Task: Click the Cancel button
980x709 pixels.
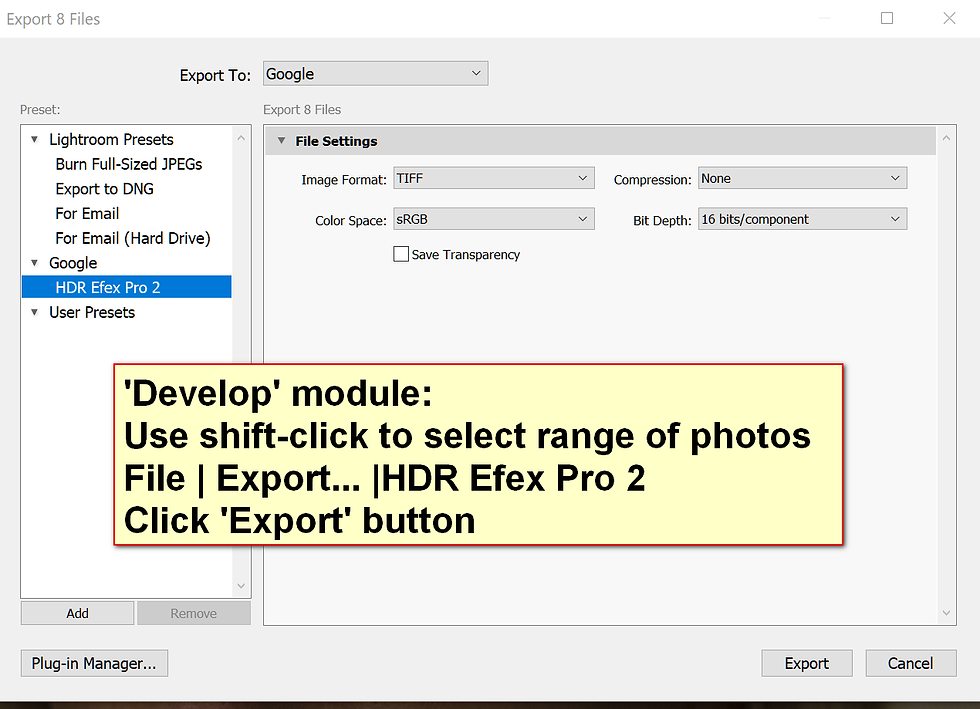Action: point(911,663)
